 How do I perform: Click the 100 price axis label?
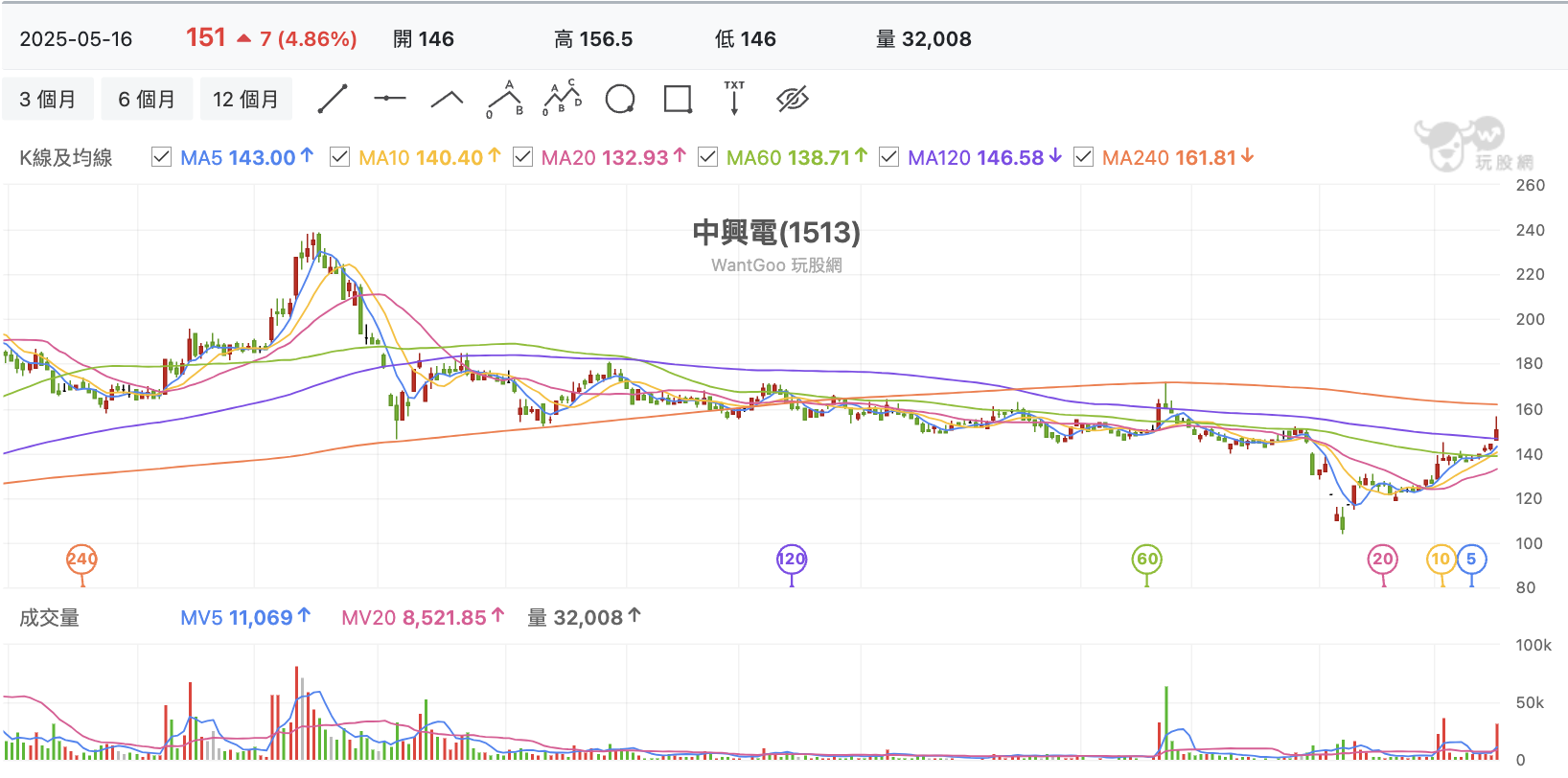[x=1531, y=544]
